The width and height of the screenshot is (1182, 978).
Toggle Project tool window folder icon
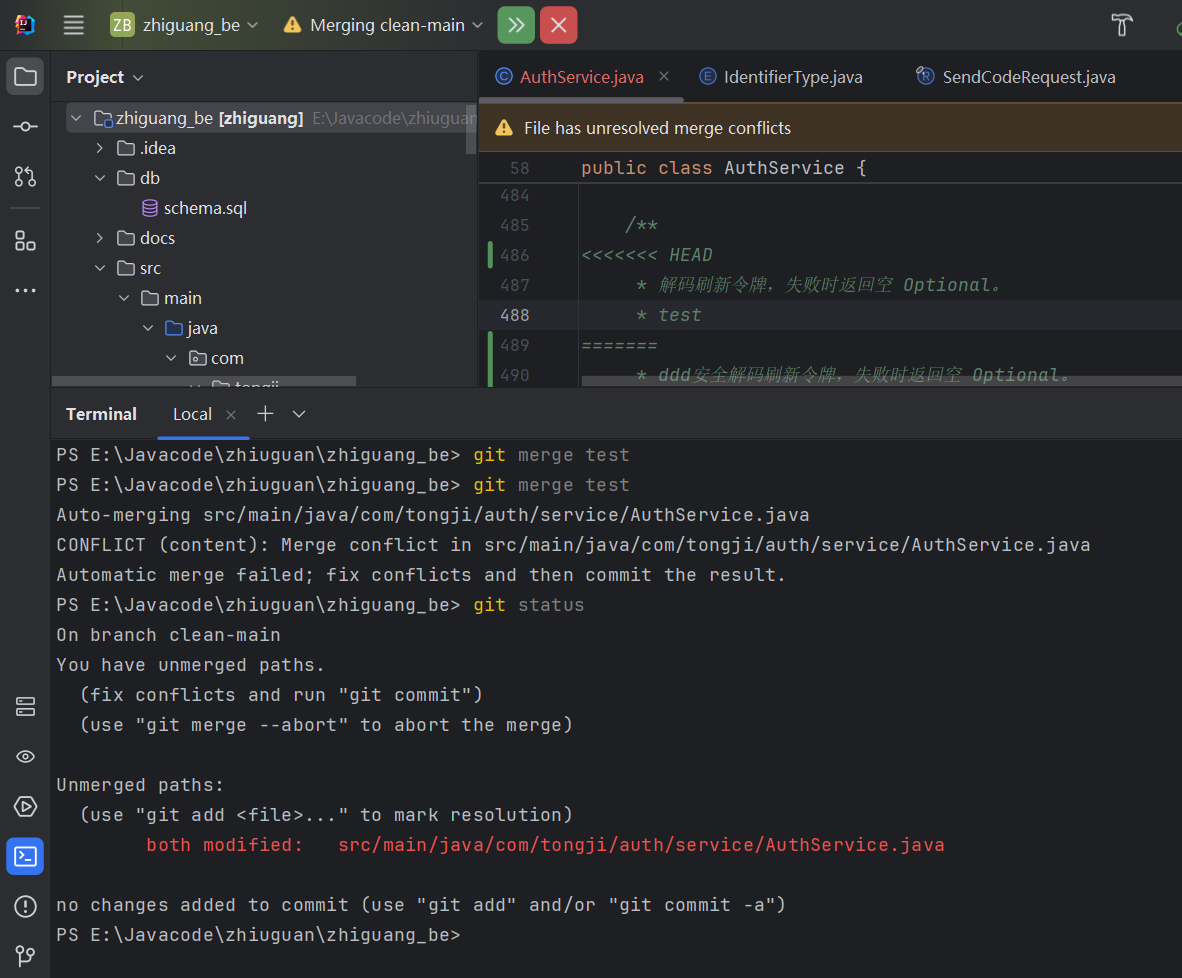25,76
